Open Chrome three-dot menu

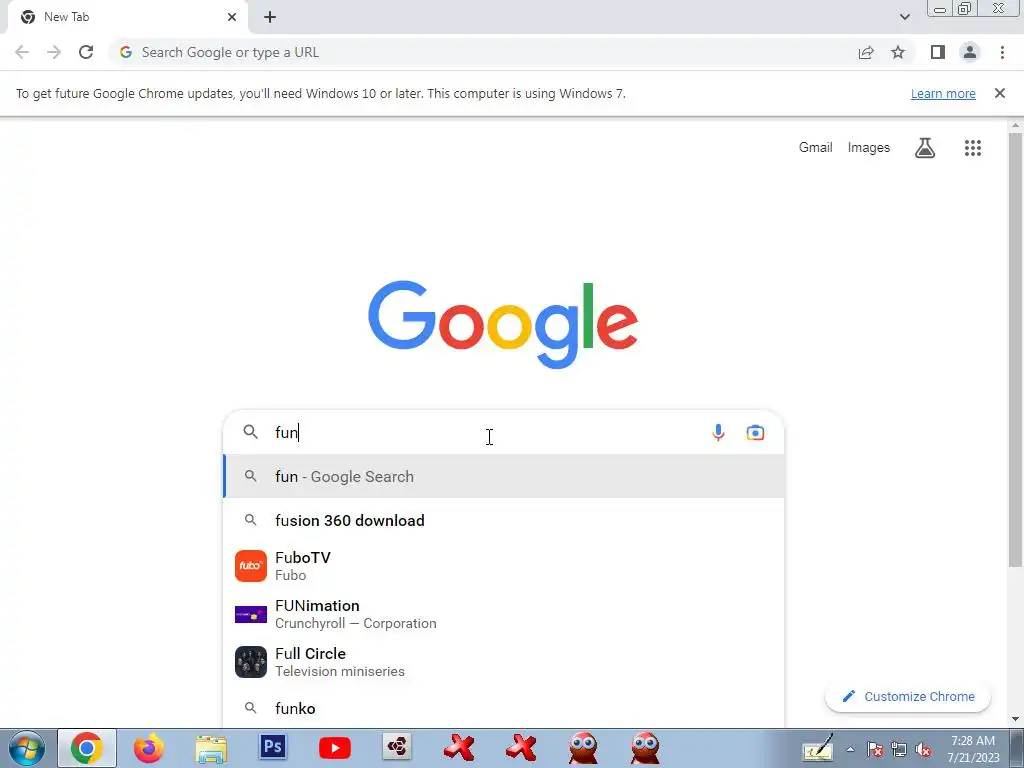(x=1002, y=52)
